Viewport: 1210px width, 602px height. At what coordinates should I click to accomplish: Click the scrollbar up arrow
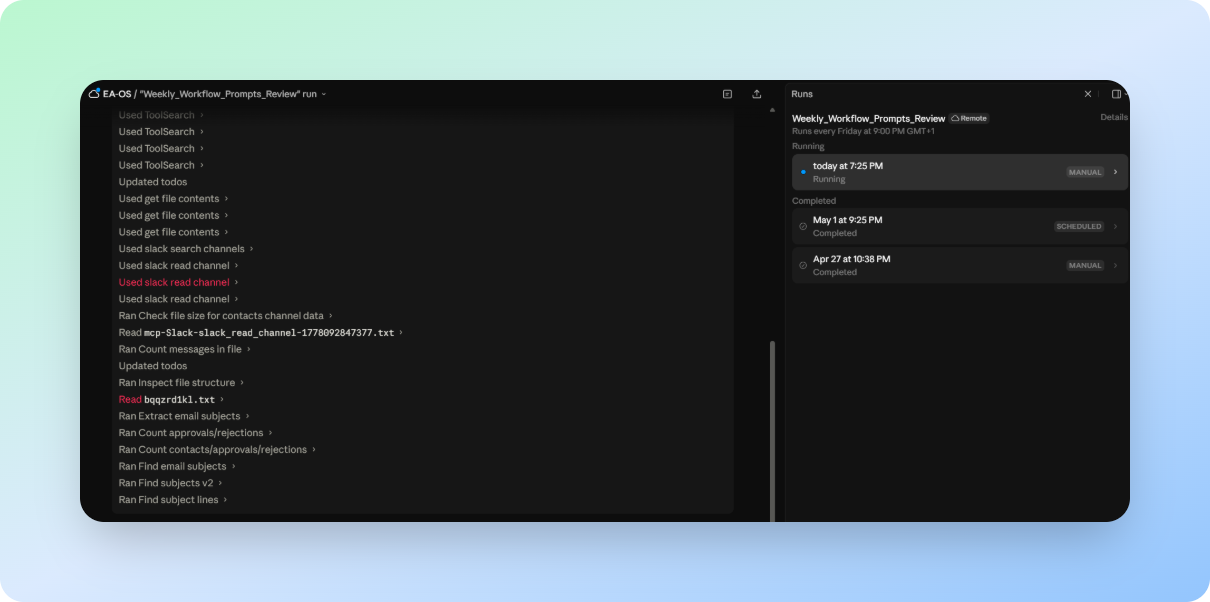click(771, 109)
